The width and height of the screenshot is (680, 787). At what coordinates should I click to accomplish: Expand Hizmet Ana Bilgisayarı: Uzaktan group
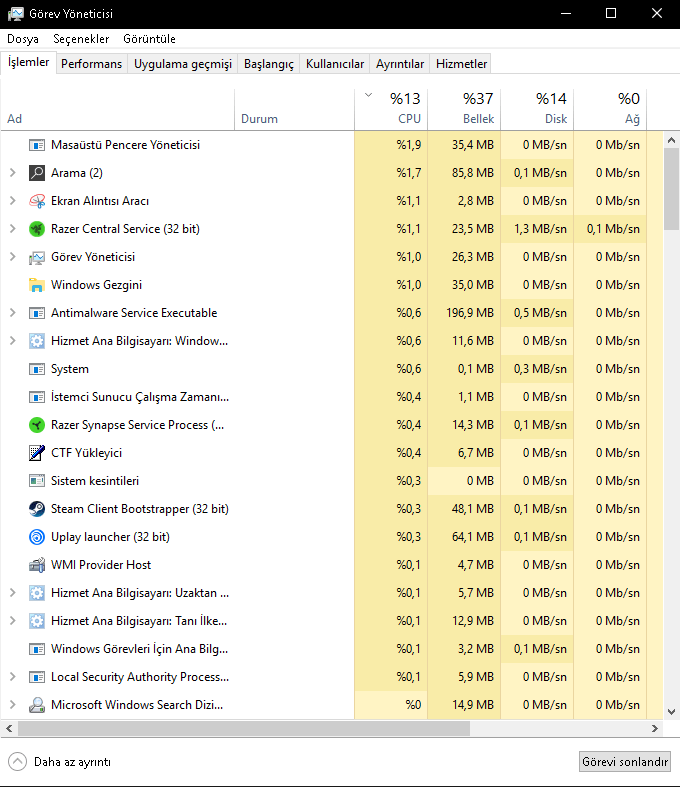(13, 593)
